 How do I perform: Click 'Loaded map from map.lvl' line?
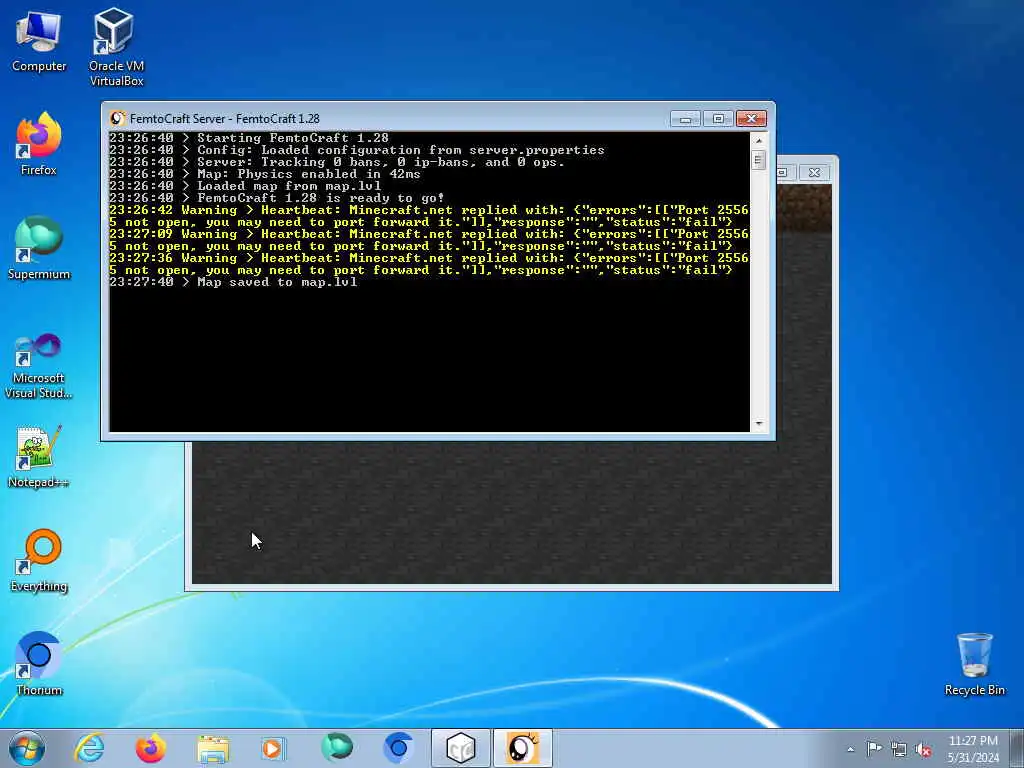(245, 186)
